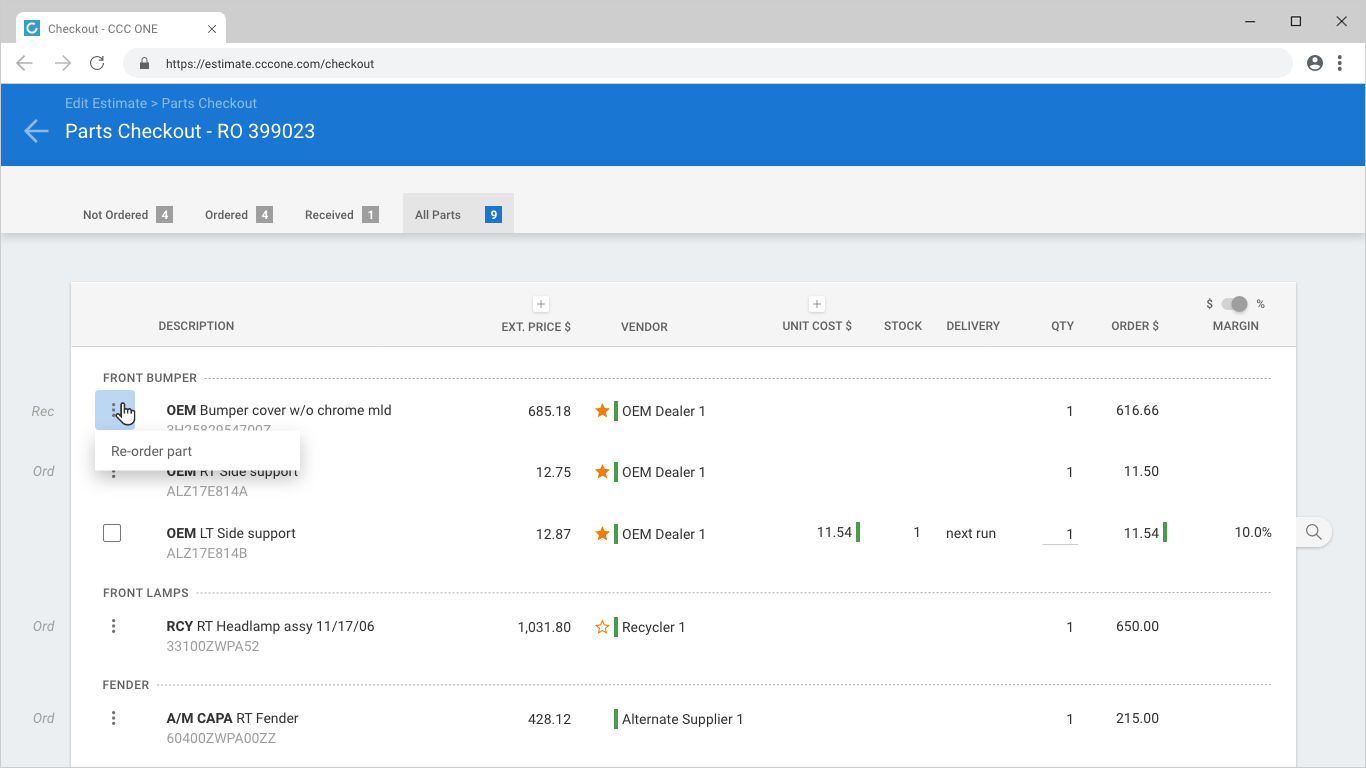Open the three-dot menu for Bumper cover row
1366x768 pixels.
tap(115, 410)
